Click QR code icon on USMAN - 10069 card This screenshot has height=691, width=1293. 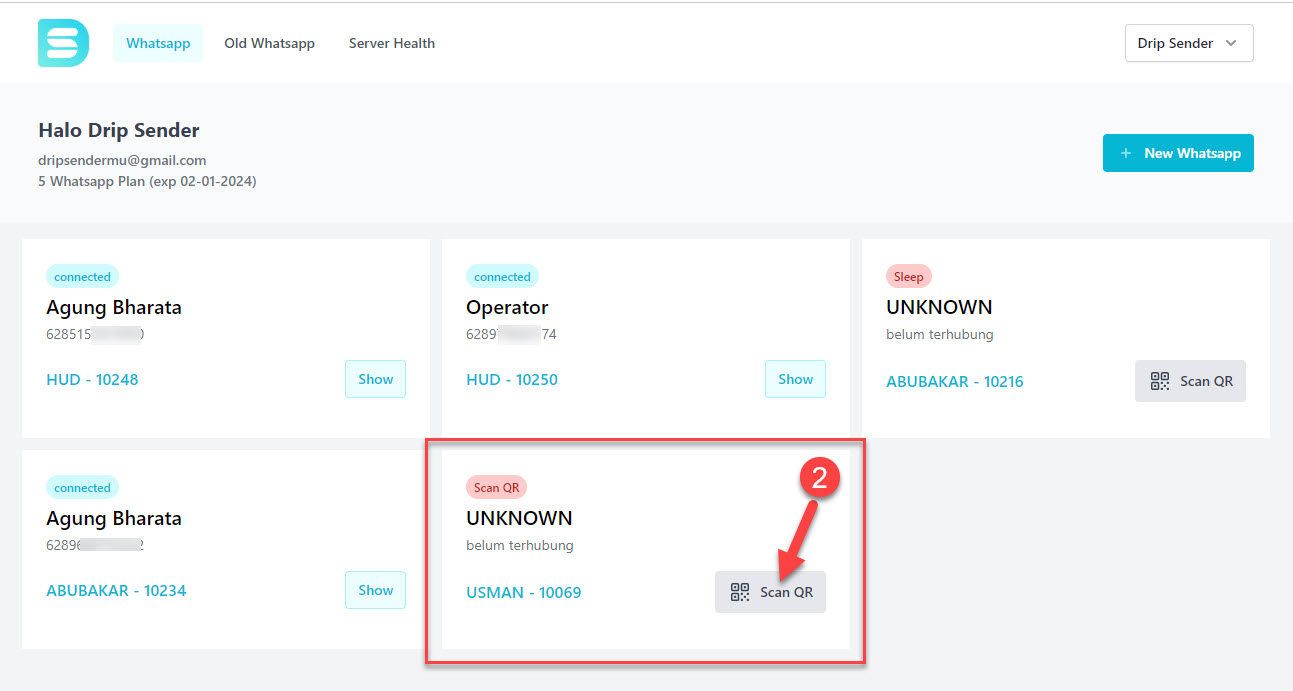(x=739, y=592)
